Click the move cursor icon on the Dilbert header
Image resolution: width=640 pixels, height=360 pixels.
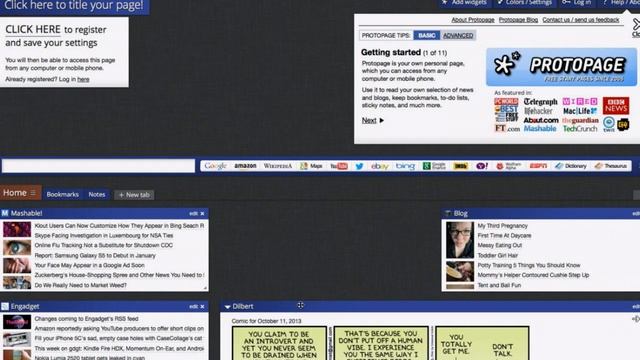pos(300,305)
